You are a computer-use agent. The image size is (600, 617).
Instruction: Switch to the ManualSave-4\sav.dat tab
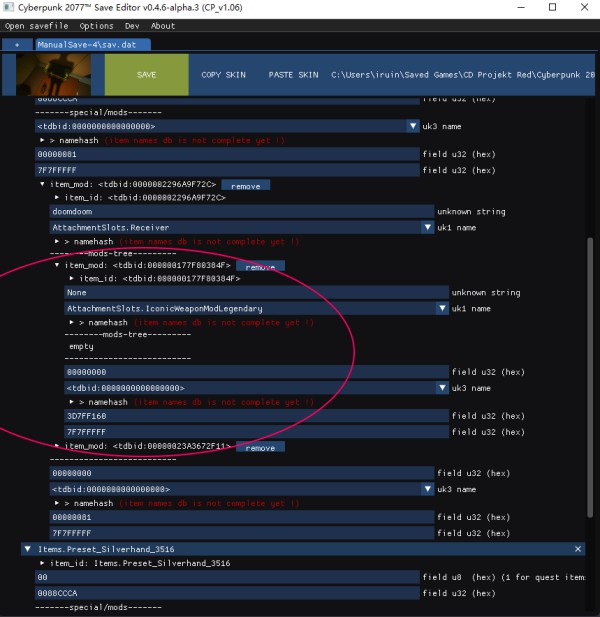point(92,45)
